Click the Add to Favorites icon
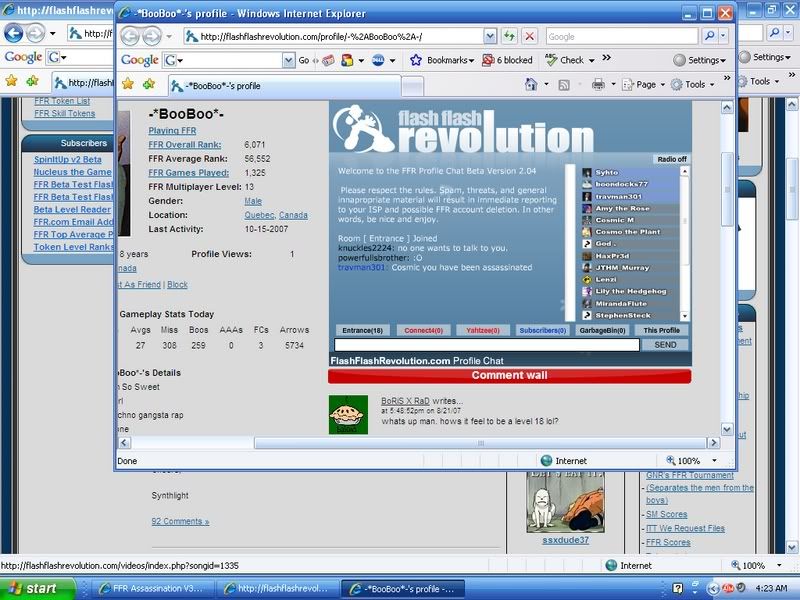Screen dimensions: 800x600 tap(146, 85)
